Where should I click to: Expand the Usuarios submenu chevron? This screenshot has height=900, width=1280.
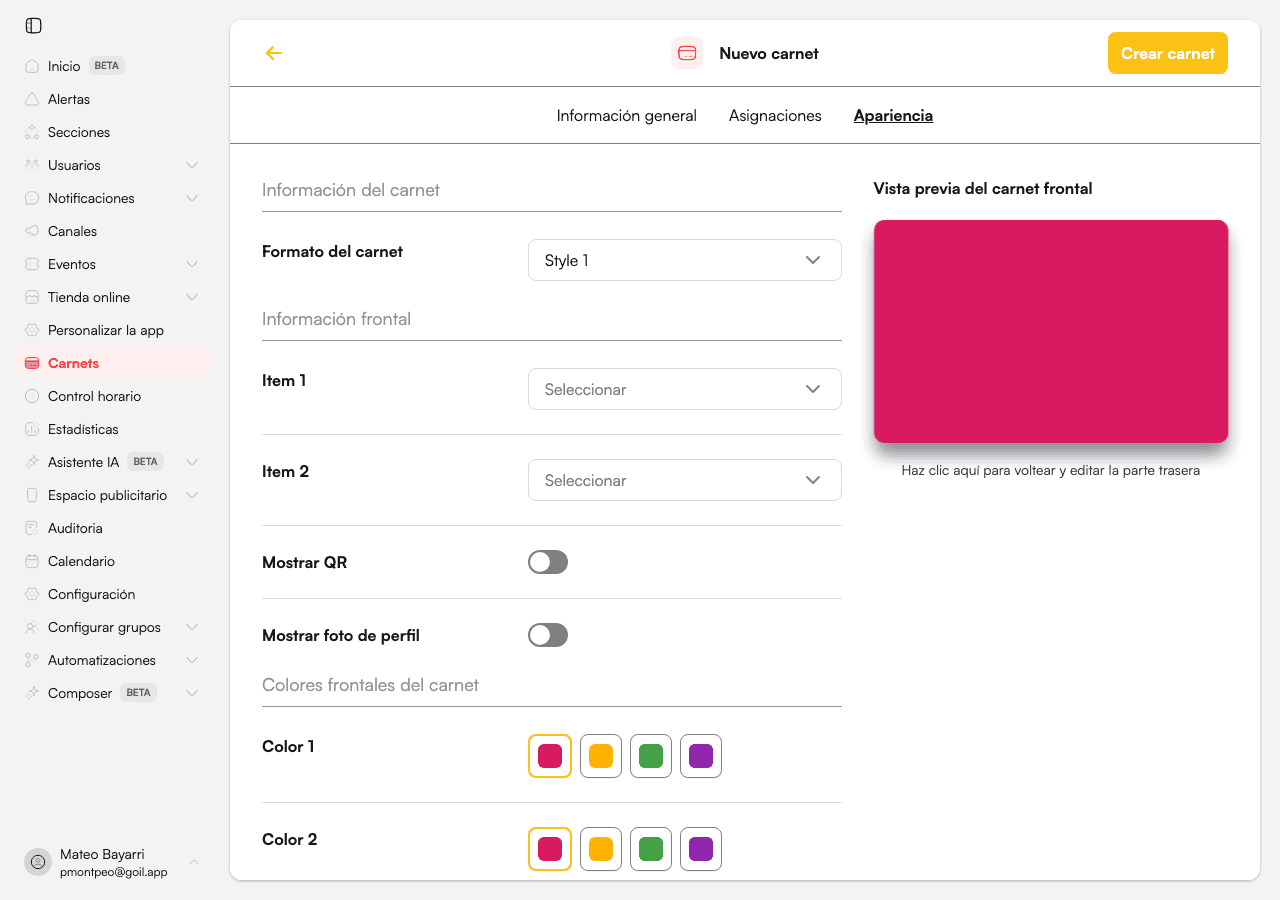pos(192,165)
